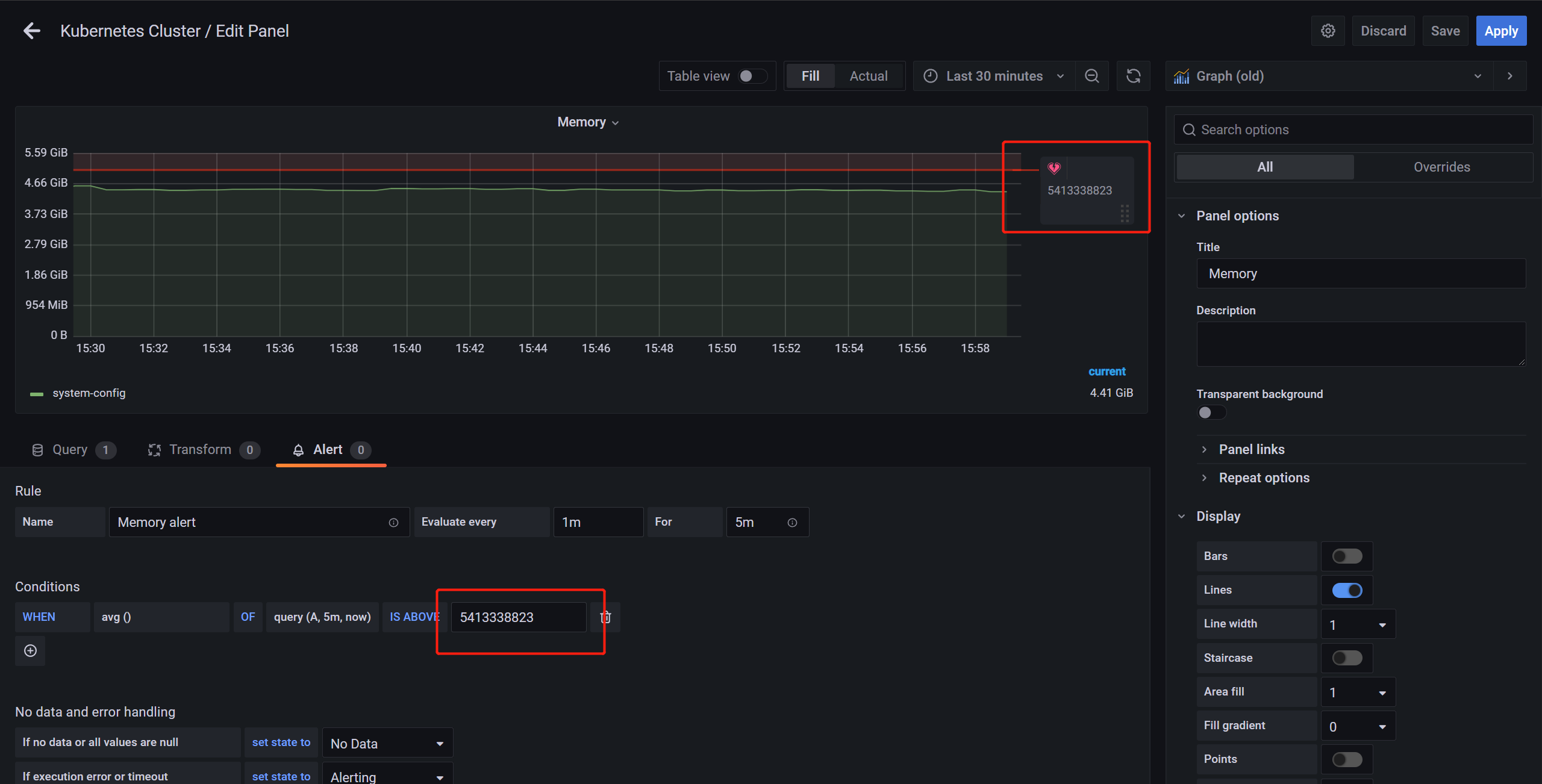This screenshot has height=784, width=1542.
Task: Select the All options tab
Action: point(1265,167)
